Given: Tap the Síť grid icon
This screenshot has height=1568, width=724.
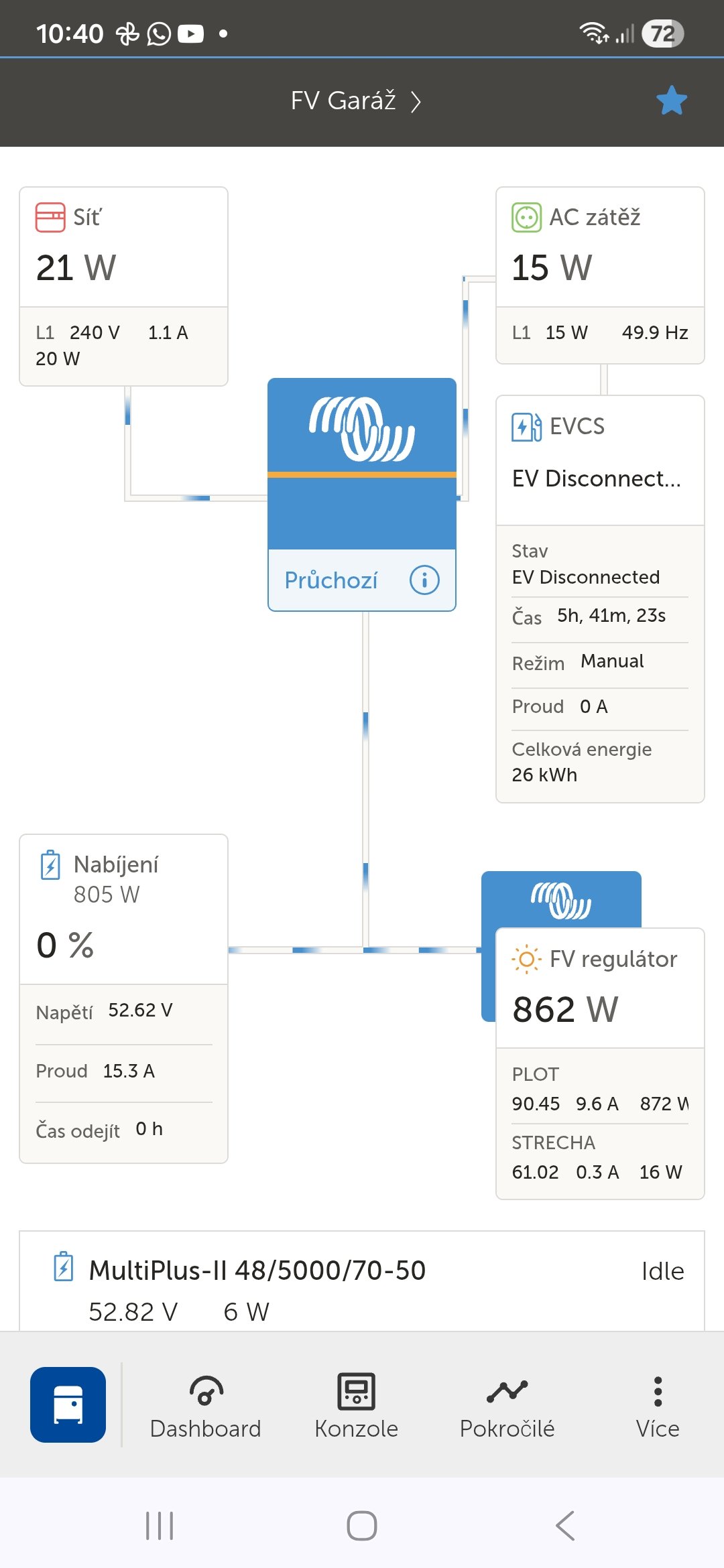Looking at the screenshot, I should [50, 217].
